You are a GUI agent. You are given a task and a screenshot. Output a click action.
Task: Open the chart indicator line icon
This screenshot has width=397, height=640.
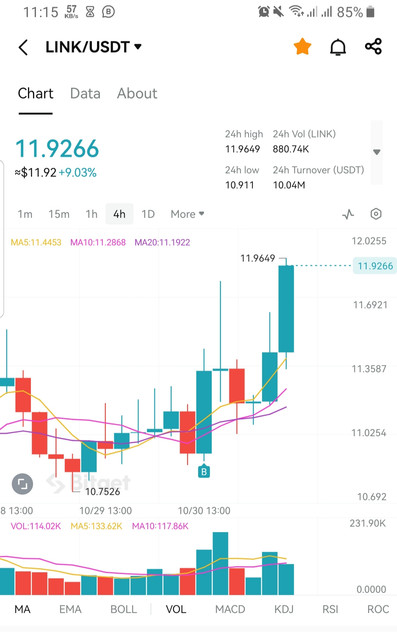pos(348,214)
